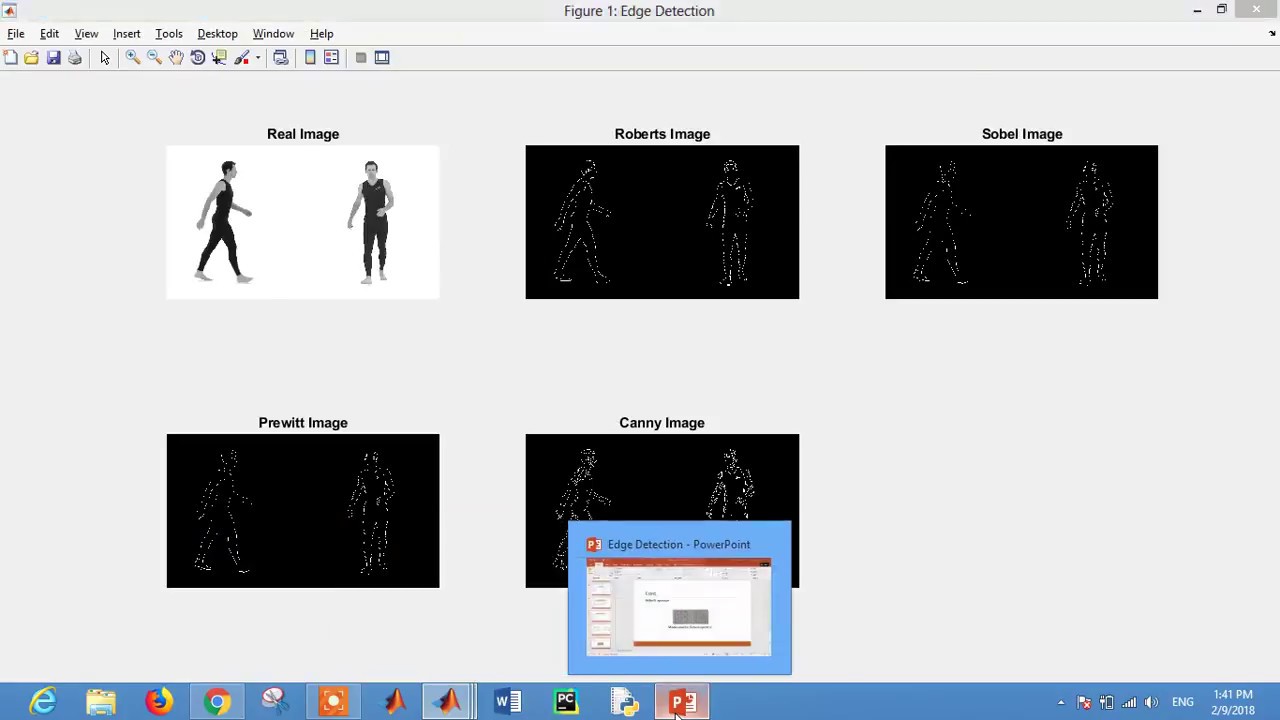Viewport: 1280px width, 720px height.
Task: Select the Pan hand tool
Action: (176, 58)
